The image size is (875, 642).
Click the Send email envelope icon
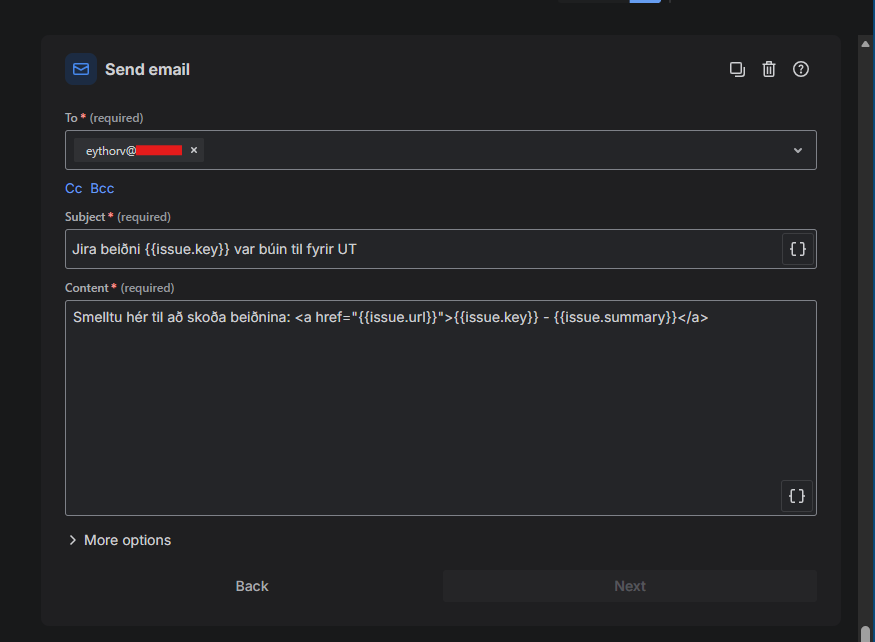80,69
